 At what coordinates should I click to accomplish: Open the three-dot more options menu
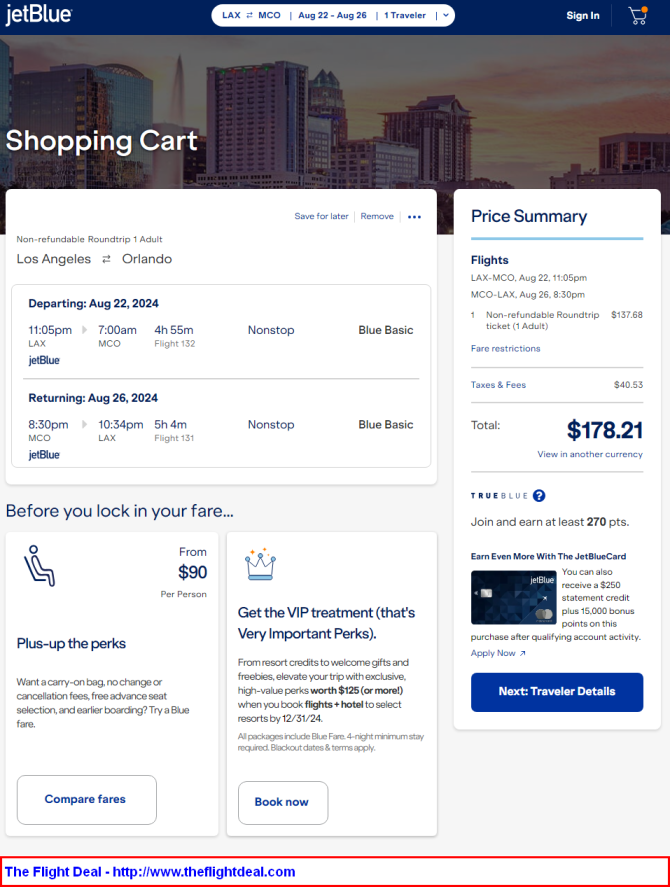tap(415, 217)
